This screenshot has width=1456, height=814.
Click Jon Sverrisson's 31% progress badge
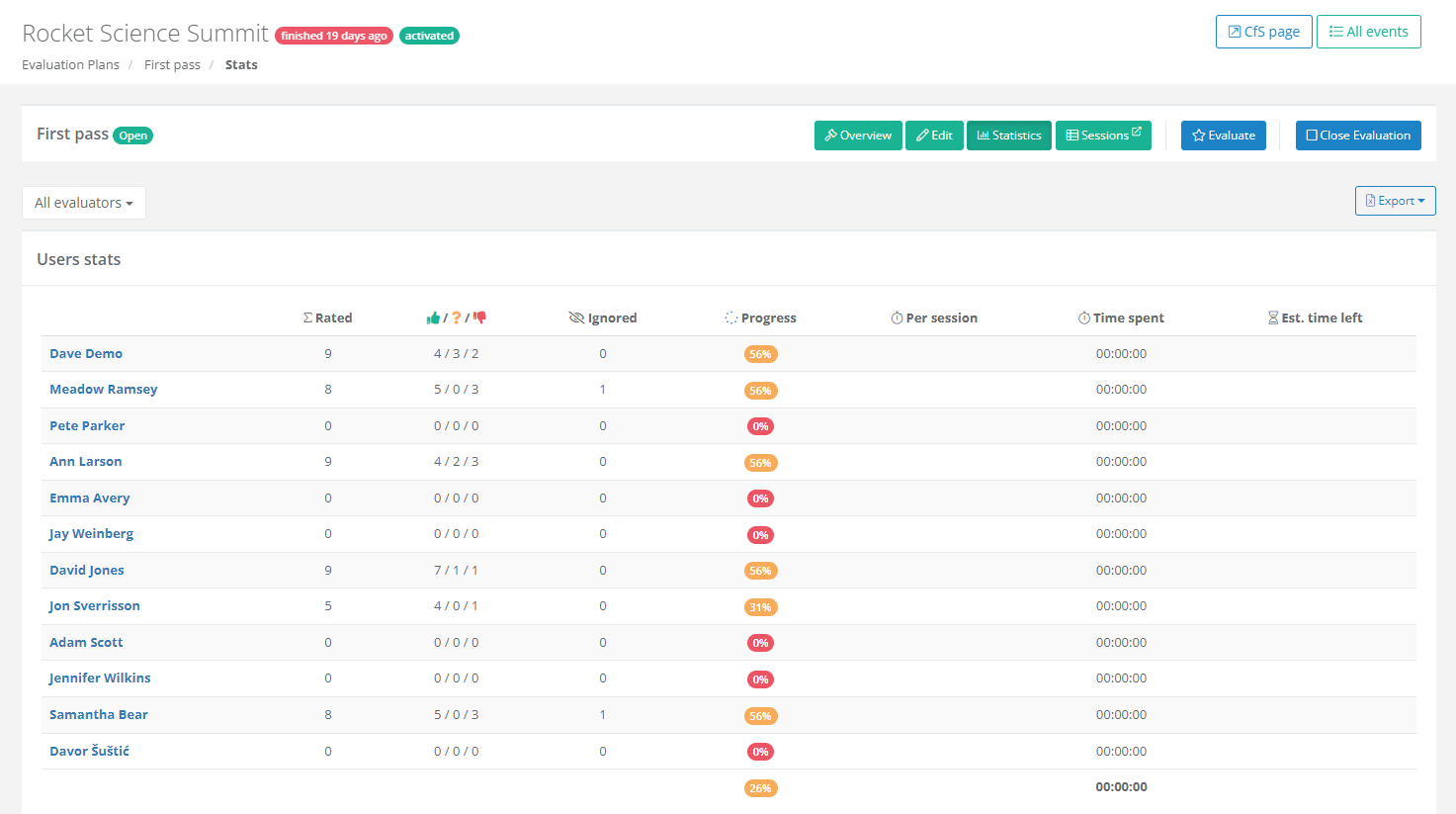pos(760,607)
